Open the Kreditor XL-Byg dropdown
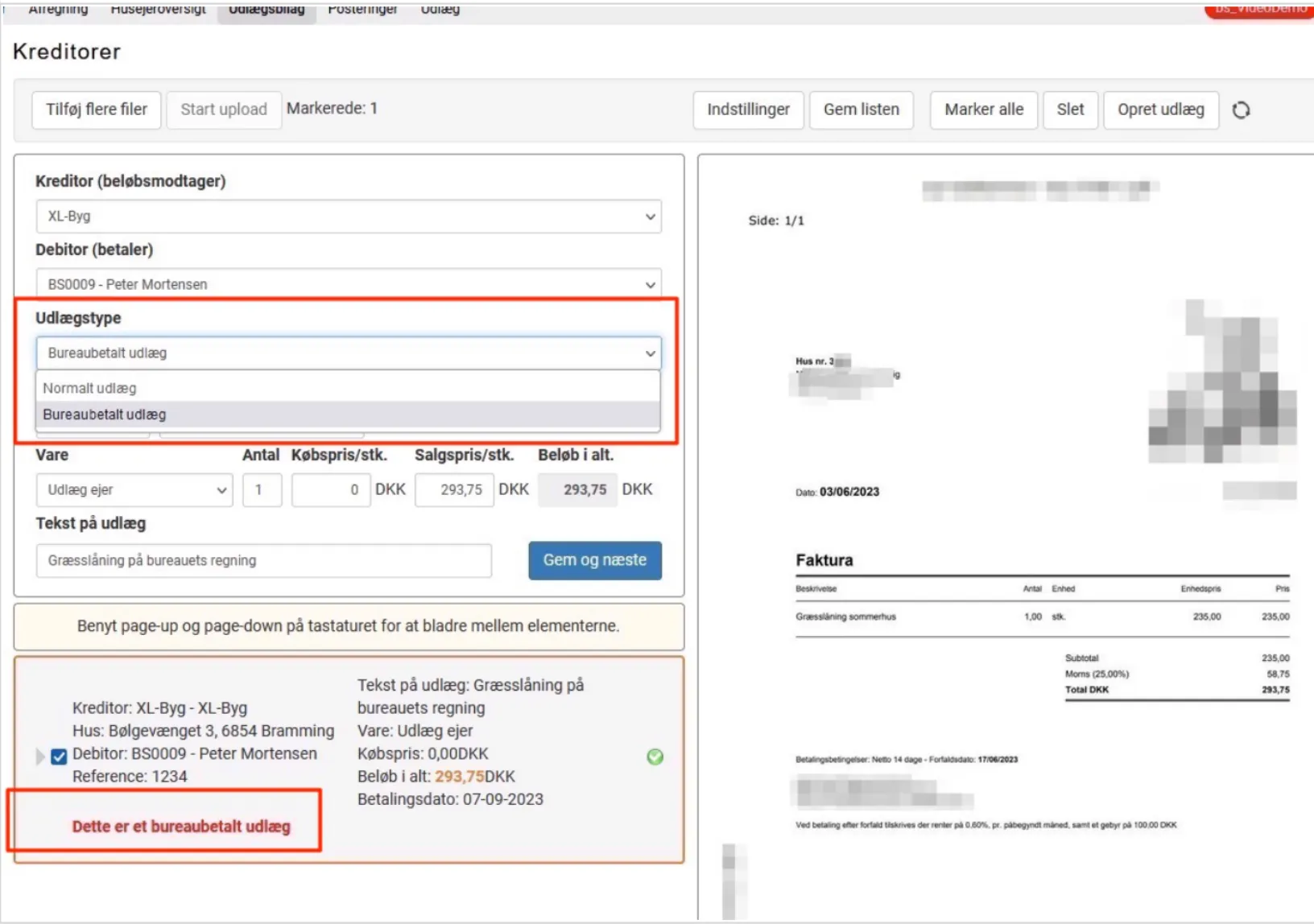 [x=348, y=217]
